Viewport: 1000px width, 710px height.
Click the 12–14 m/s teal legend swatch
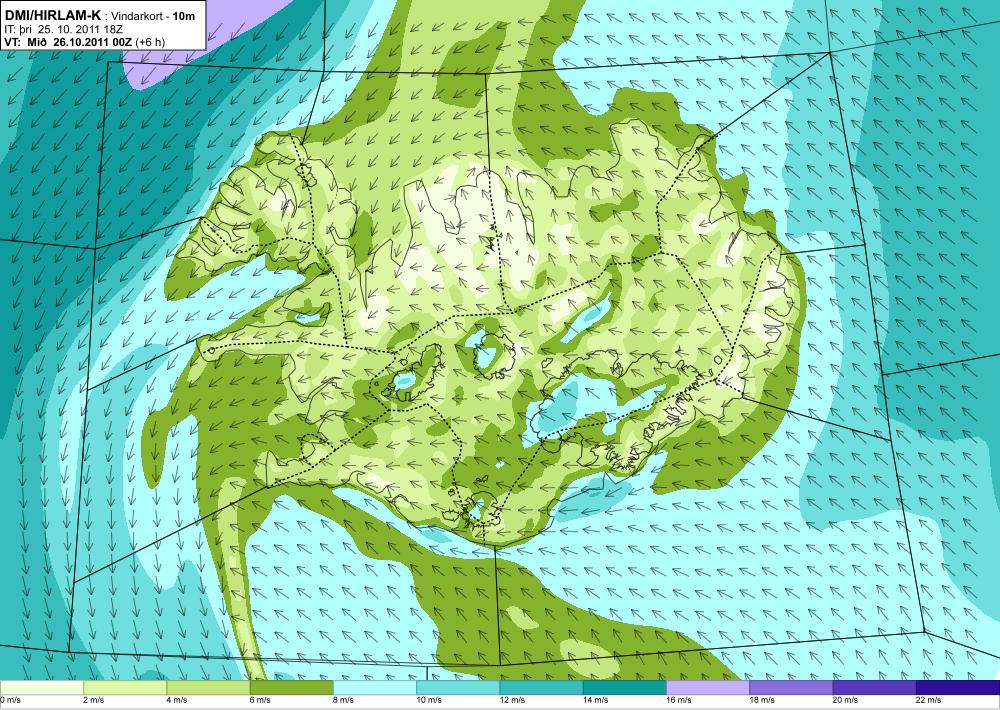pyautogui.click(x=541, y=688)
